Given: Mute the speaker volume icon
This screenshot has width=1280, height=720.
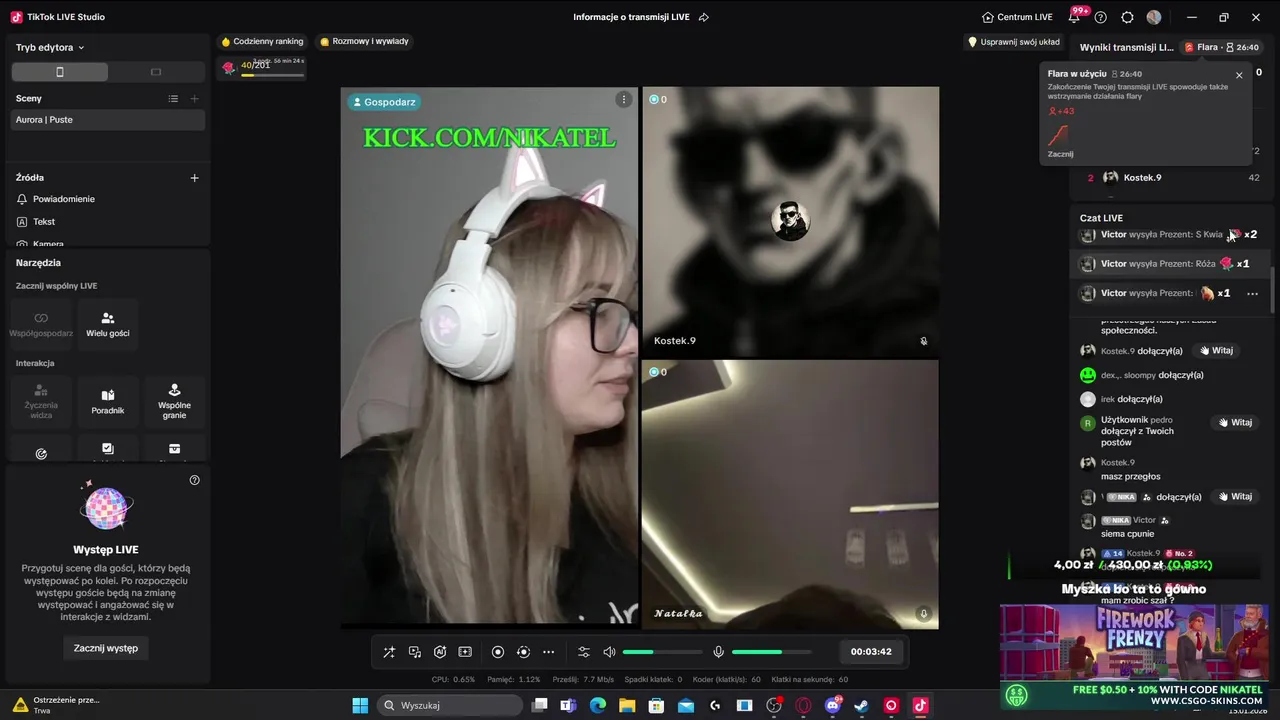Looking at the screenshot, I should [609, 652].
